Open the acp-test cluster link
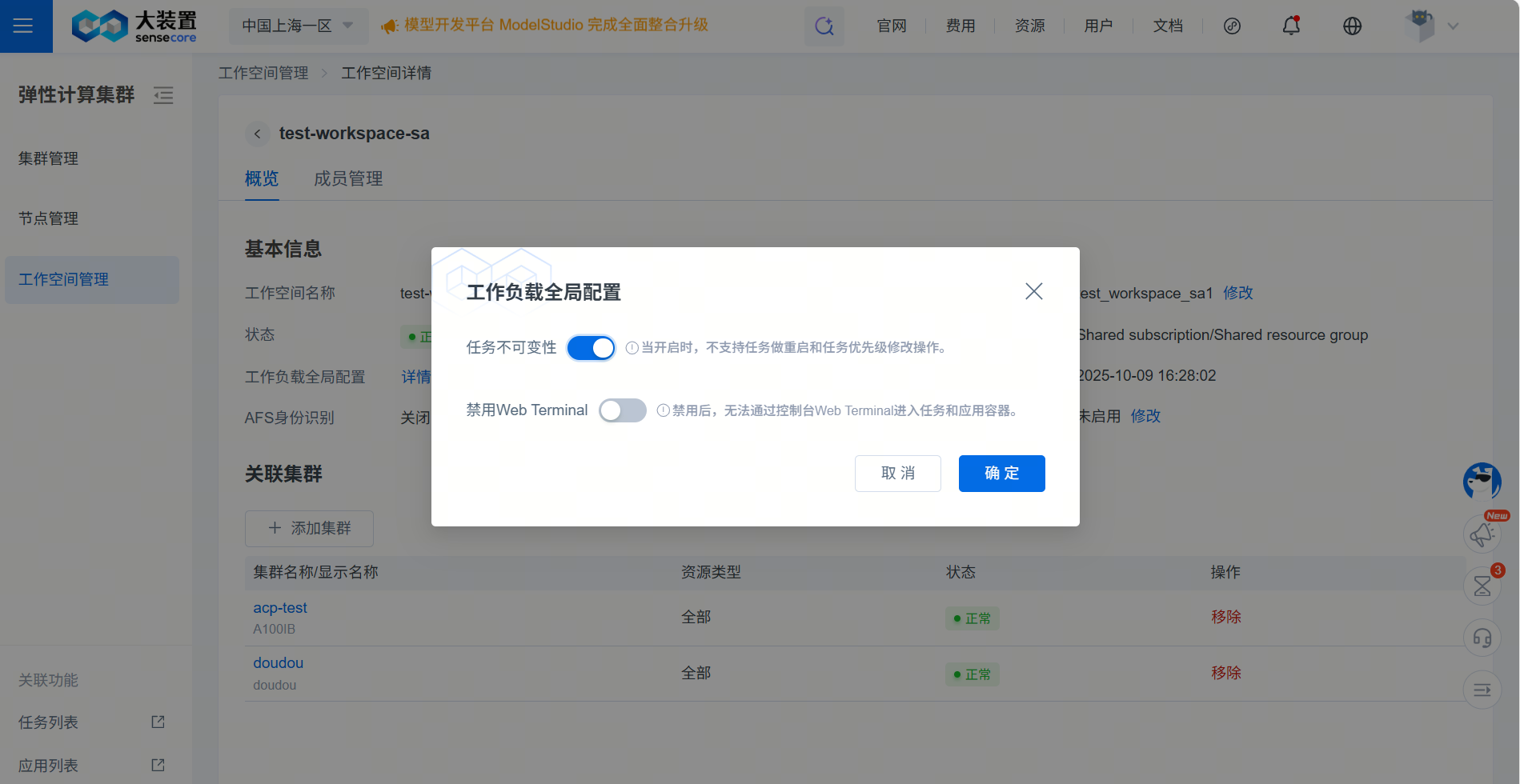This screenshot has width=1520, height=784. pos(280,608)
